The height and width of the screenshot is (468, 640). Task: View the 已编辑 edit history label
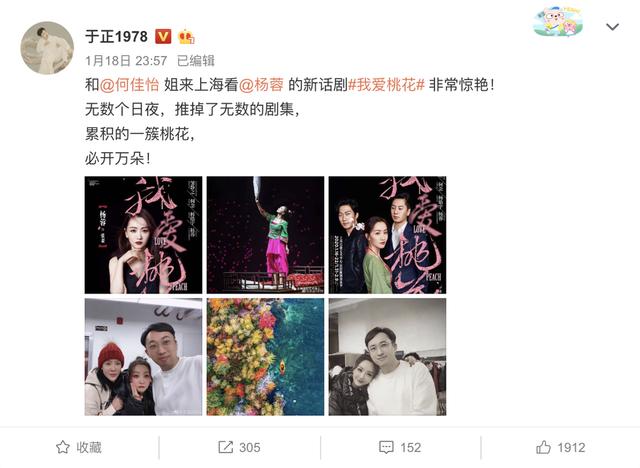point(196,61)
